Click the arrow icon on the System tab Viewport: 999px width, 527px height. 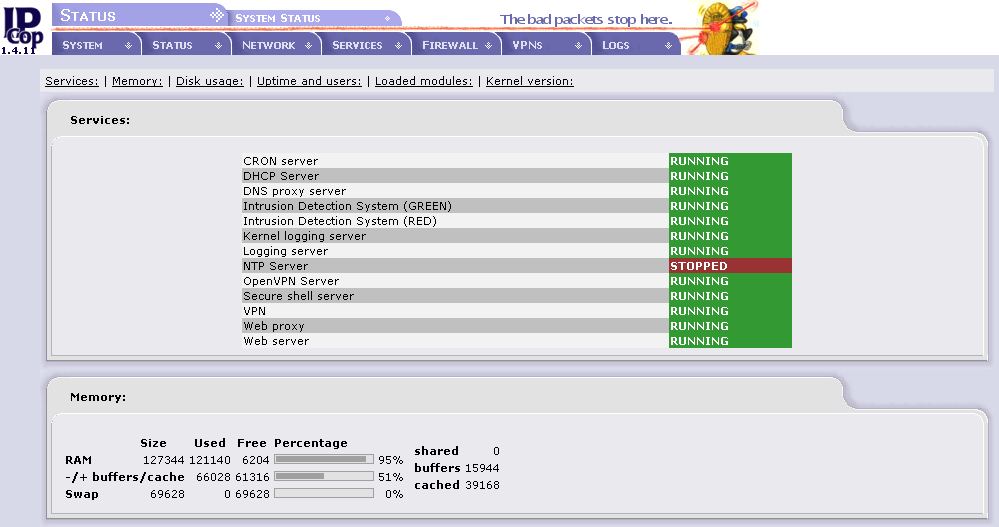[126, 45]
